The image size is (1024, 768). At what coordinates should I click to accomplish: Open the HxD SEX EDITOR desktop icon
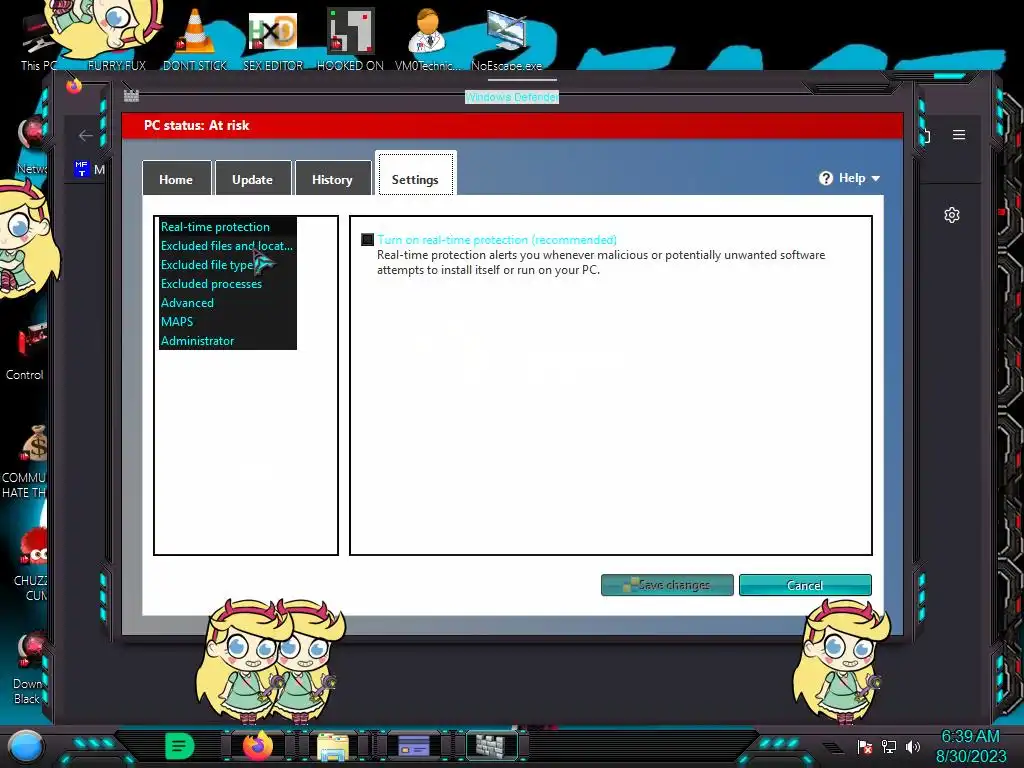click(273, 39)
